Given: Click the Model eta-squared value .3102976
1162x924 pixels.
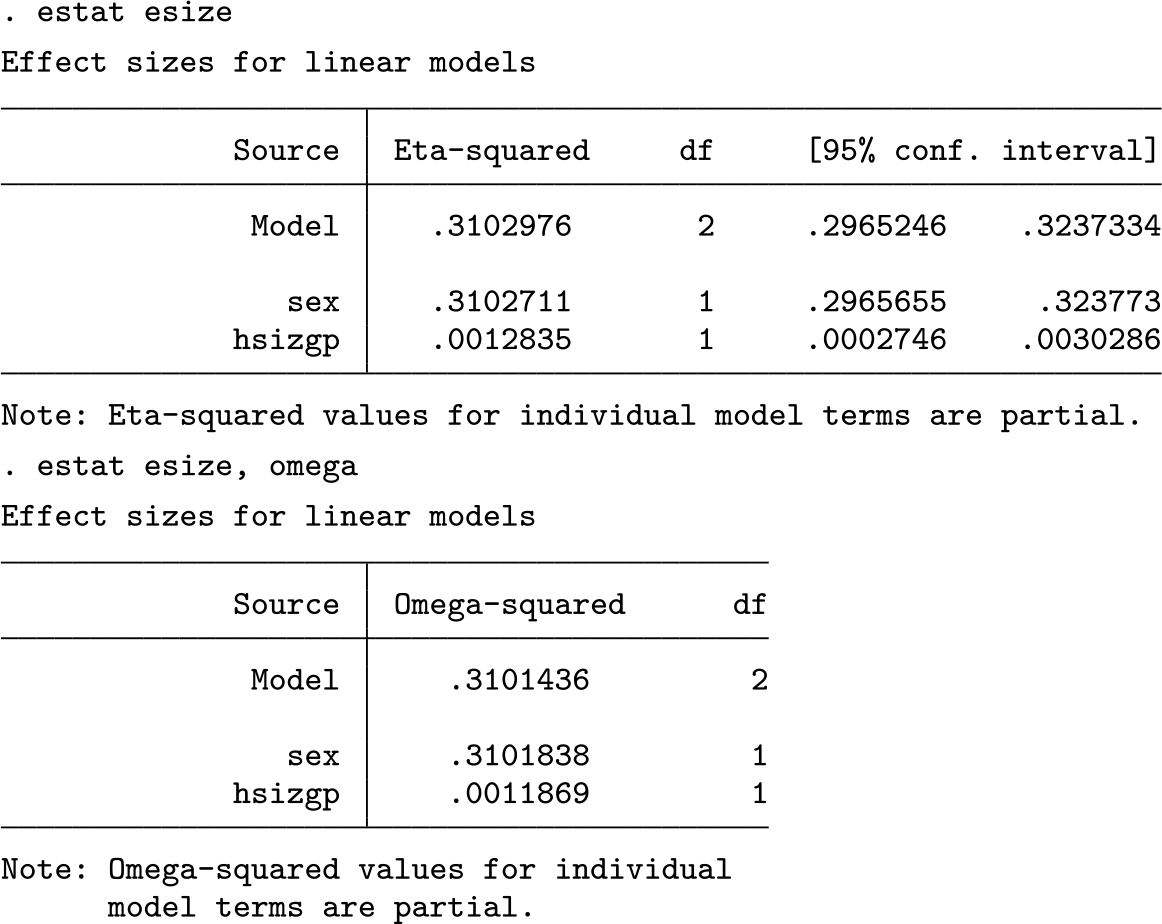Looking at the screenshot, I should pyautogui.click(x=500, y=227).
